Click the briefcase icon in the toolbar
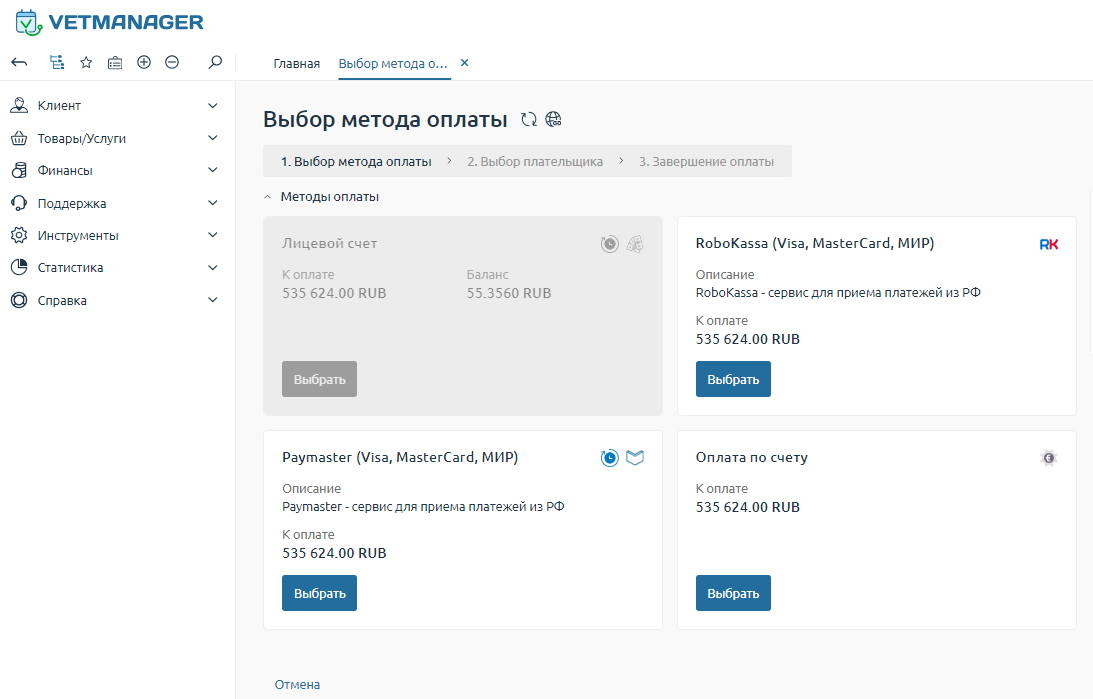 pyautogui.click(x=115, y=62)
